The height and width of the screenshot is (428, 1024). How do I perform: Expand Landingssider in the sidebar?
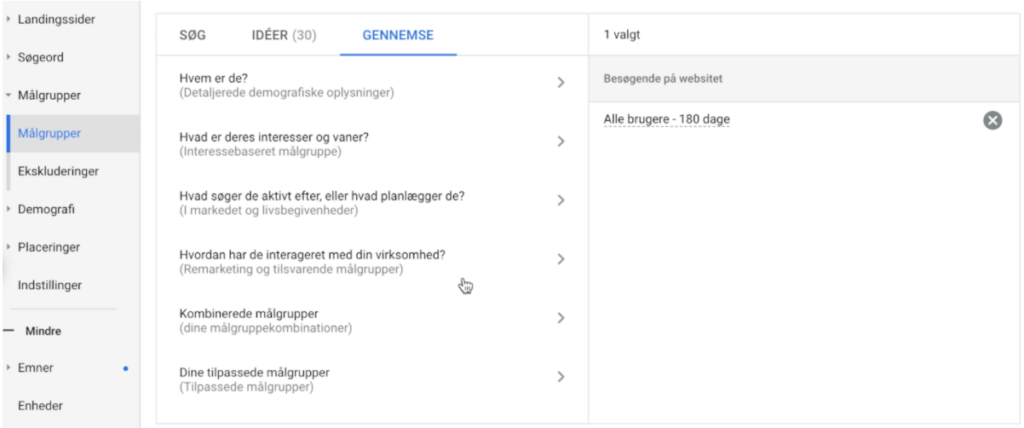click(x=8, y=20)
